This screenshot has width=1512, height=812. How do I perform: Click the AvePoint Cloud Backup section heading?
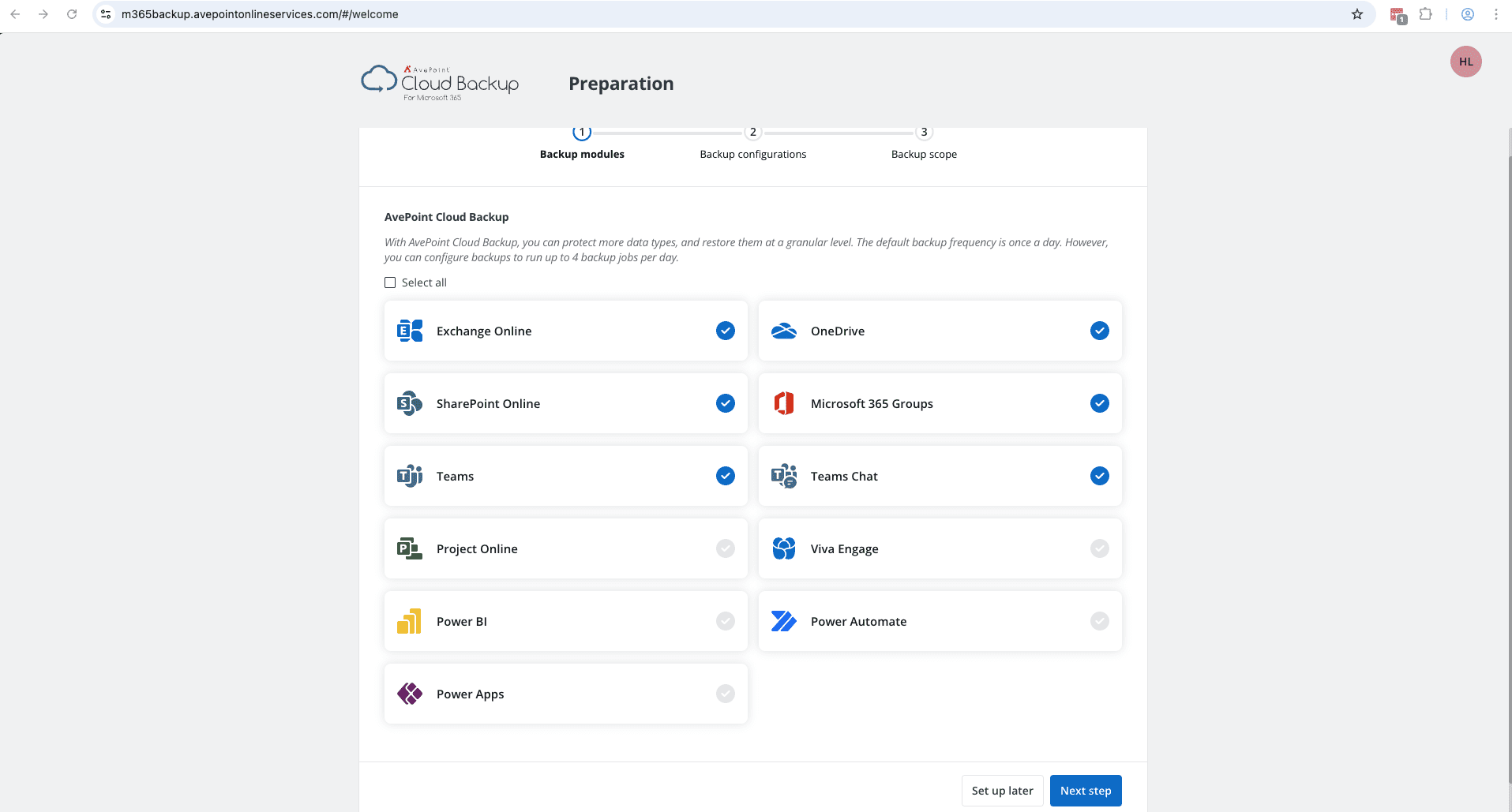446,217
